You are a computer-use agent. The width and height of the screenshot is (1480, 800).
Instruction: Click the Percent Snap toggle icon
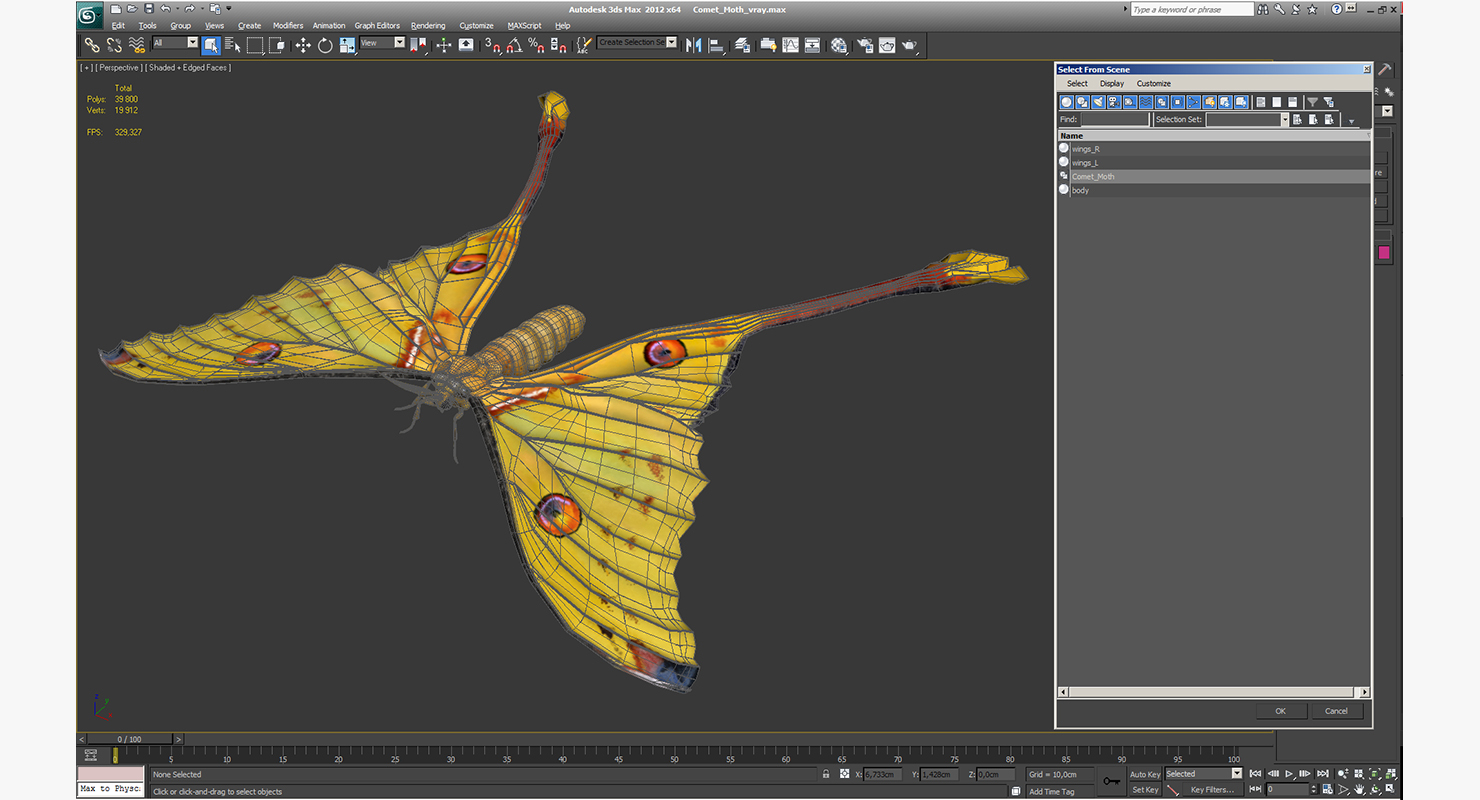coord(536,45)
